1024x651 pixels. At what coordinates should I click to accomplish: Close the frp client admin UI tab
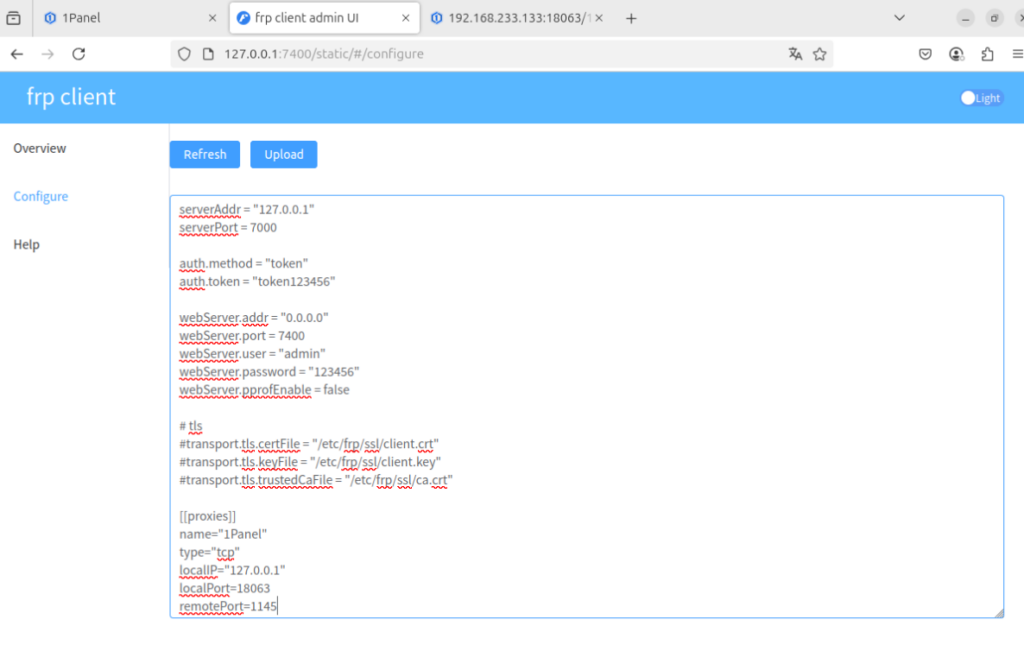(x=406, y=18)
